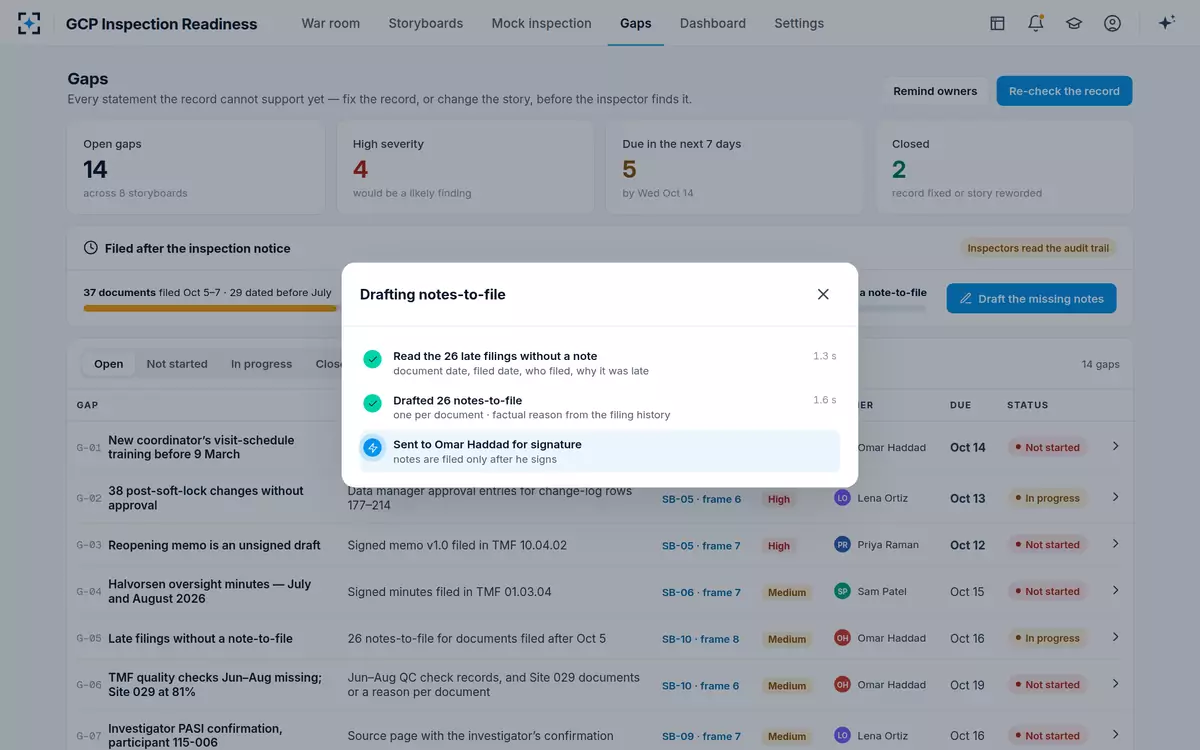
Task: Expand gap G-01 row chevron
Action: tap(1116, 447)
